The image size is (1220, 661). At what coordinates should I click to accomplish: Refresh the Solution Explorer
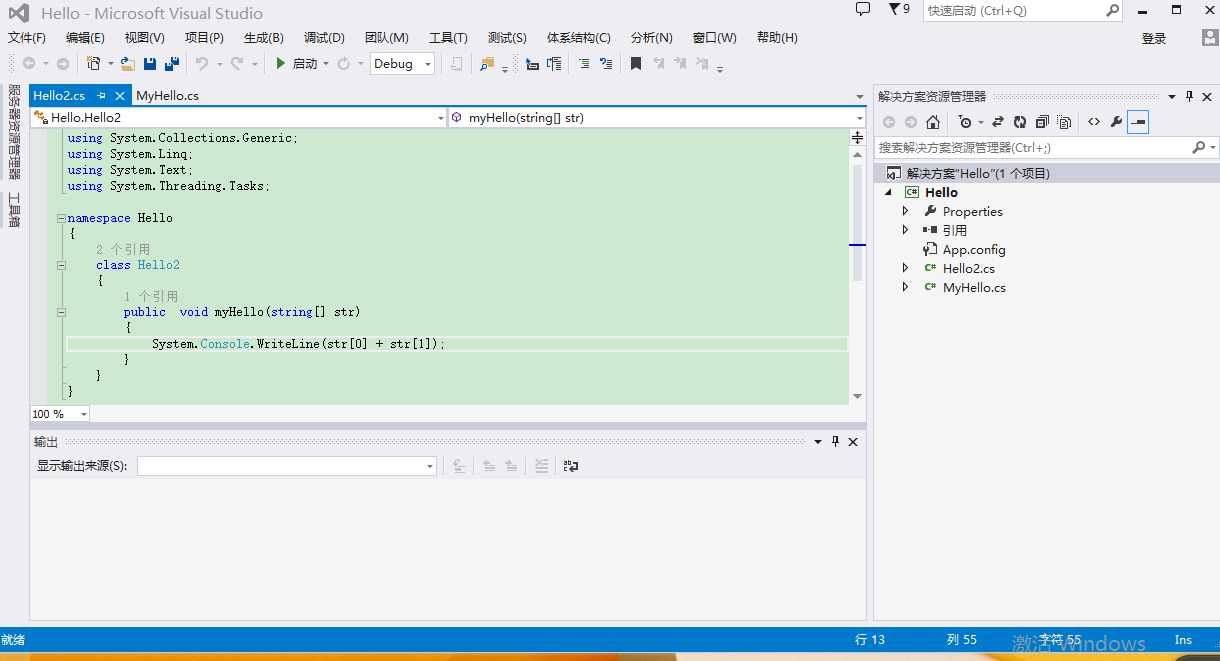1020,122
